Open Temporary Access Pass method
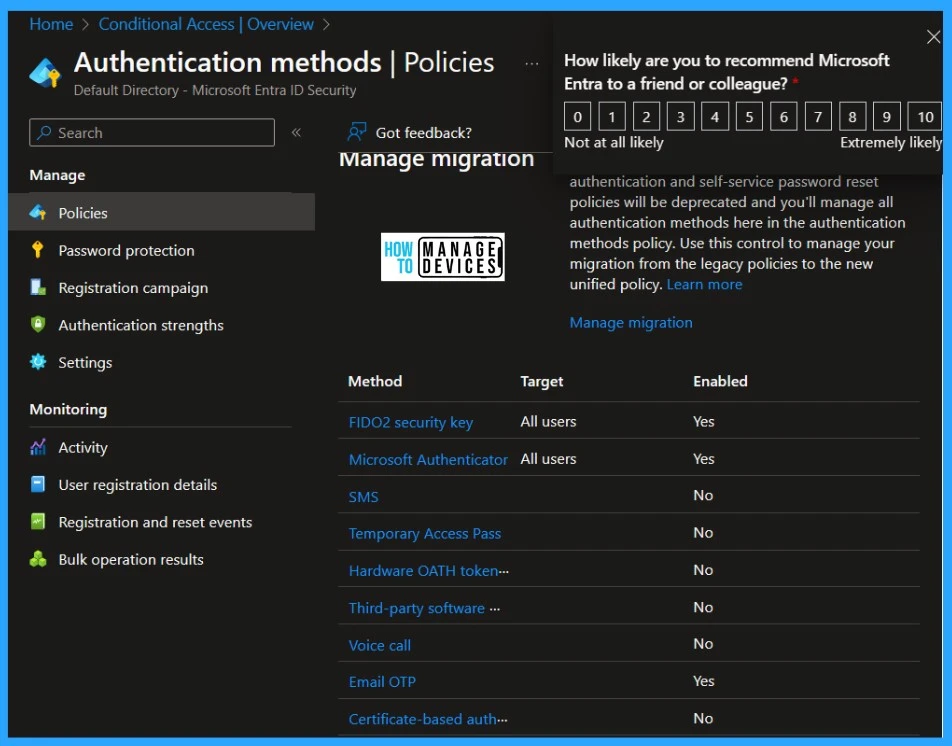 pyautogui.click(x=424, y=534)
